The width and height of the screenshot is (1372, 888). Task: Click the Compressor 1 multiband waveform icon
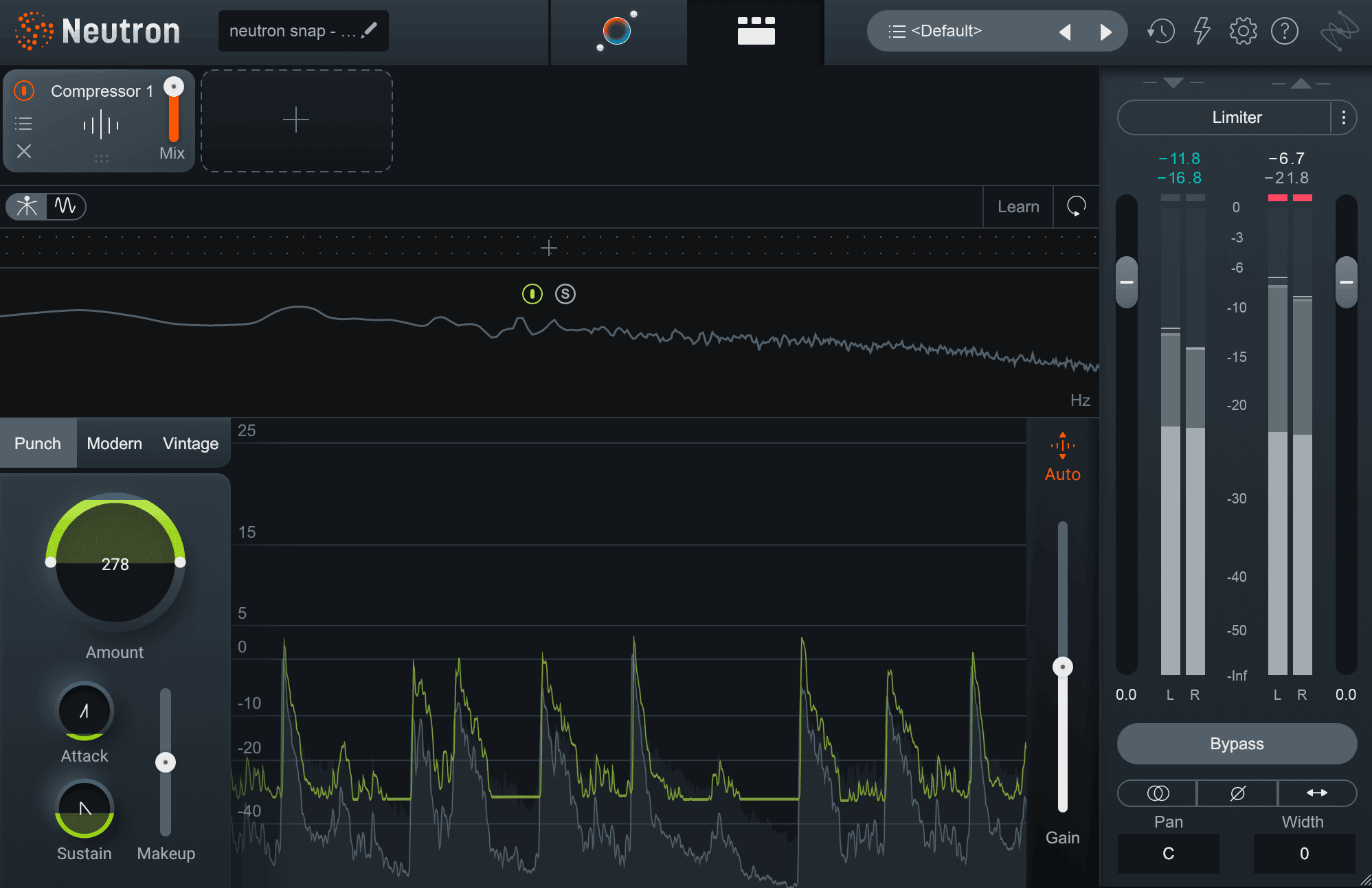(101, 125)
